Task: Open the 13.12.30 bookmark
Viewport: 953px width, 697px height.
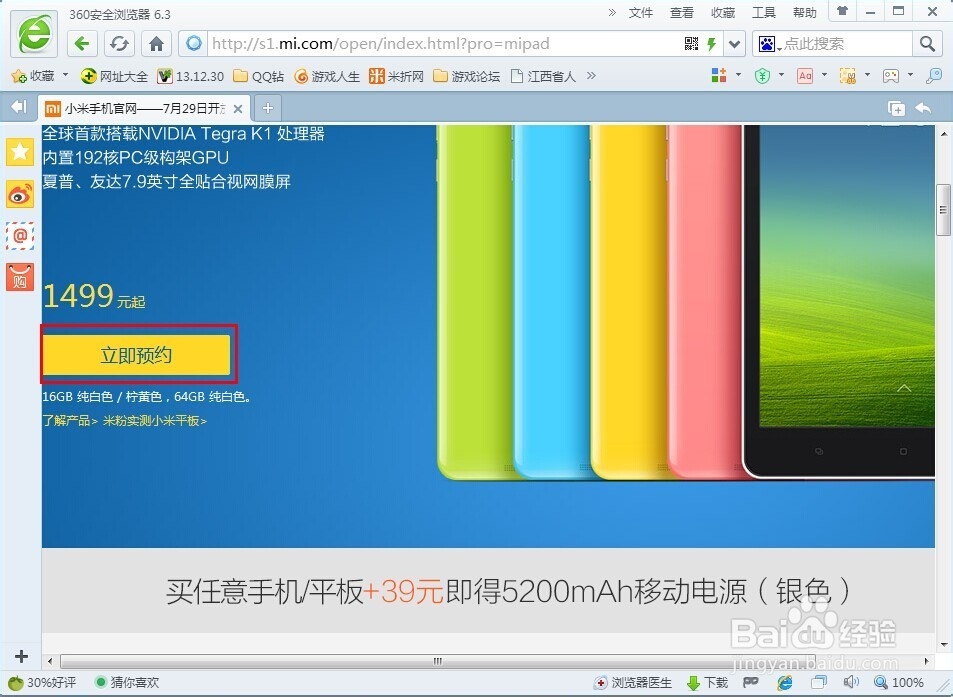Action: [x=190, y=76]
